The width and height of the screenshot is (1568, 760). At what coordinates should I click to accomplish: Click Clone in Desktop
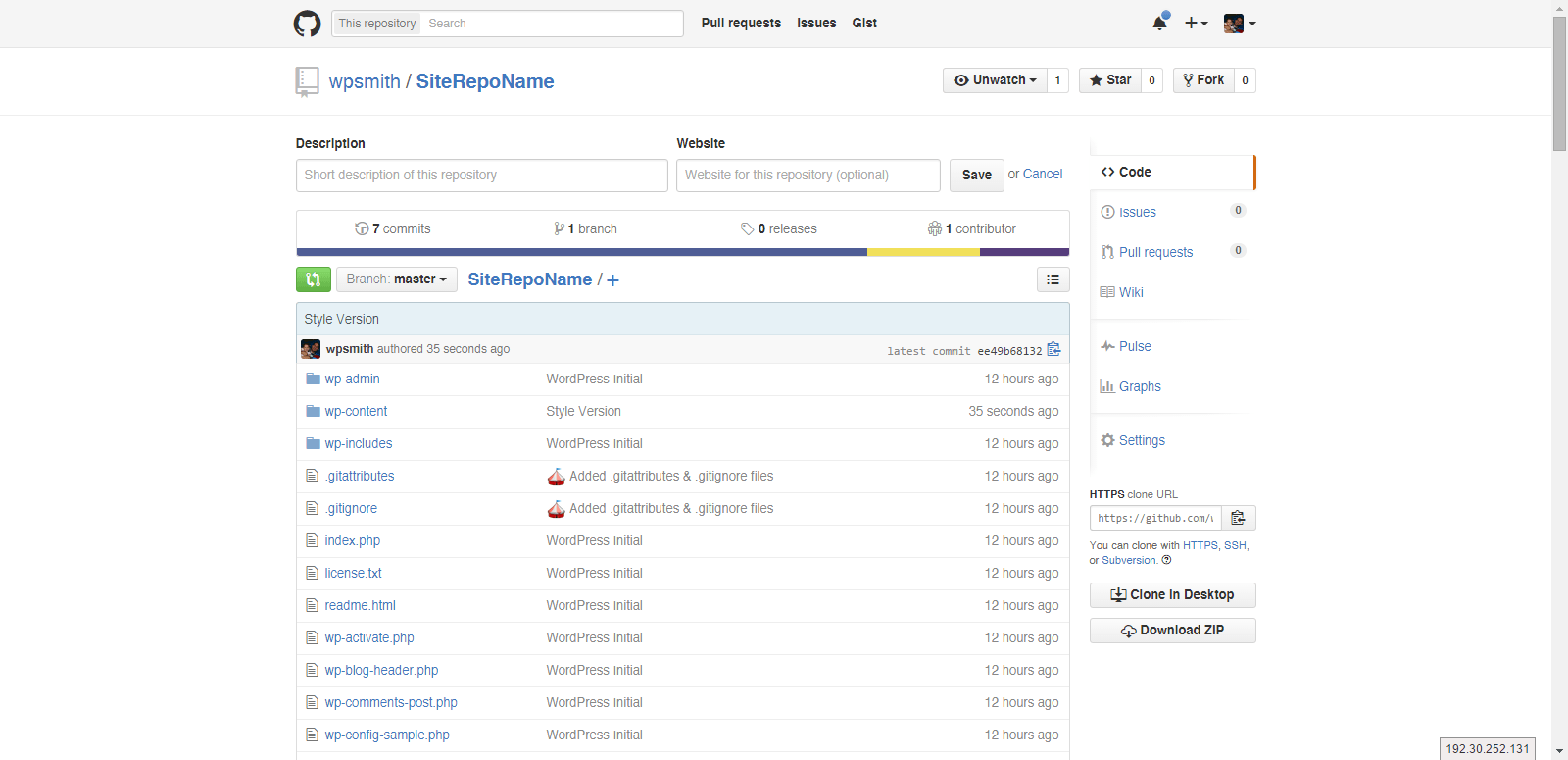[1172, 595]
